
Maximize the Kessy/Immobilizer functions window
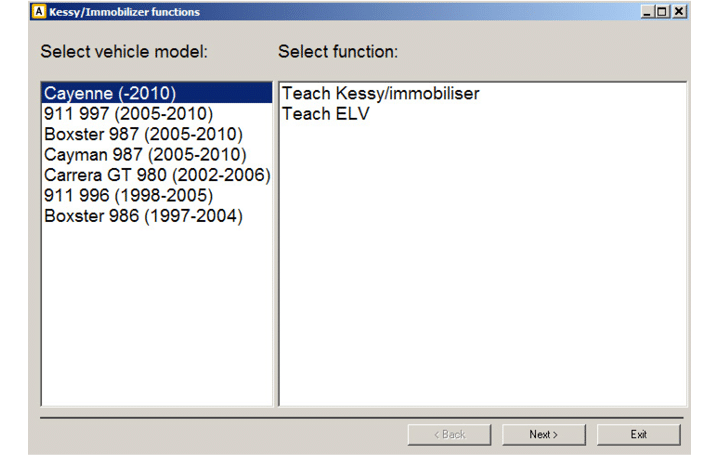[x=663, y=12]
